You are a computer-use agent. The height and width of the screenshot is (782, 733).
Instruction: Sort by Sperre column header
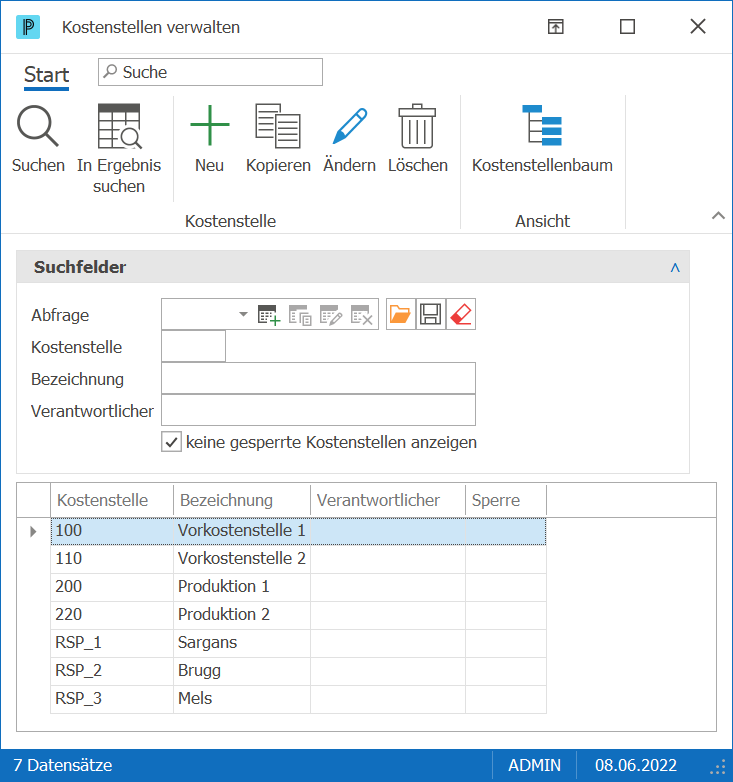(x=506, y=500)
